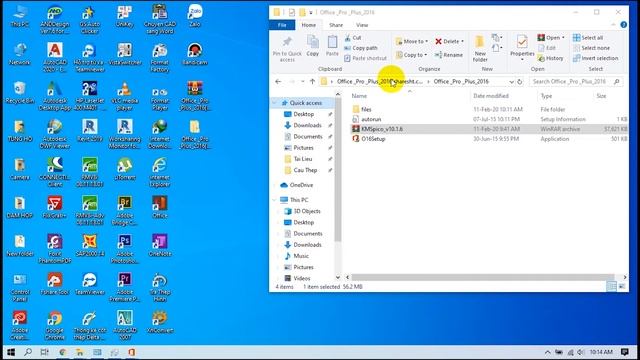Open Tai Lieu folder in Quick access
The width and height of the screenshot is (640, 360).
(303, 159)
